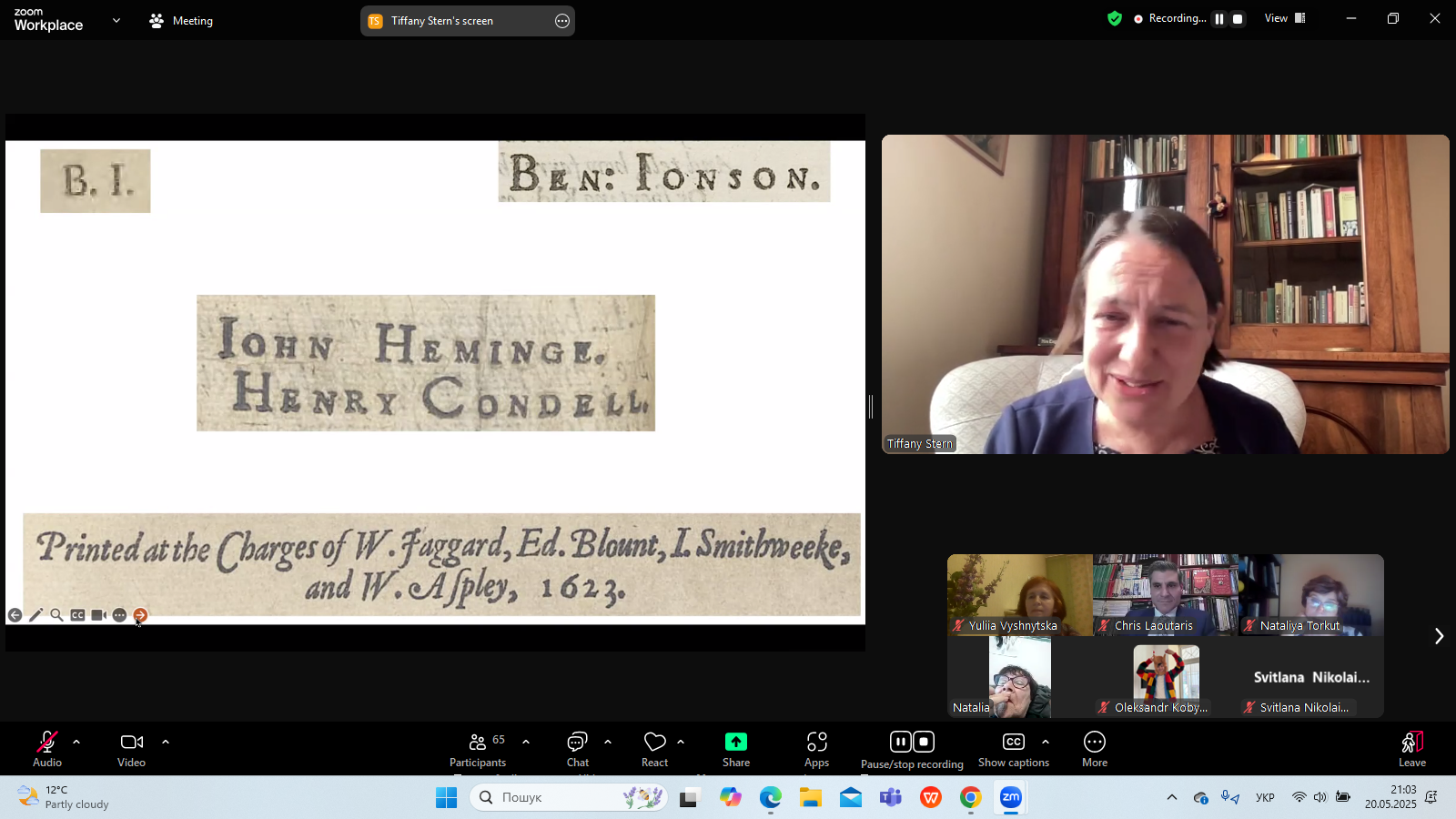Show next page of participant thumbnails
1456x819 pixels.
pos(1438,636)
